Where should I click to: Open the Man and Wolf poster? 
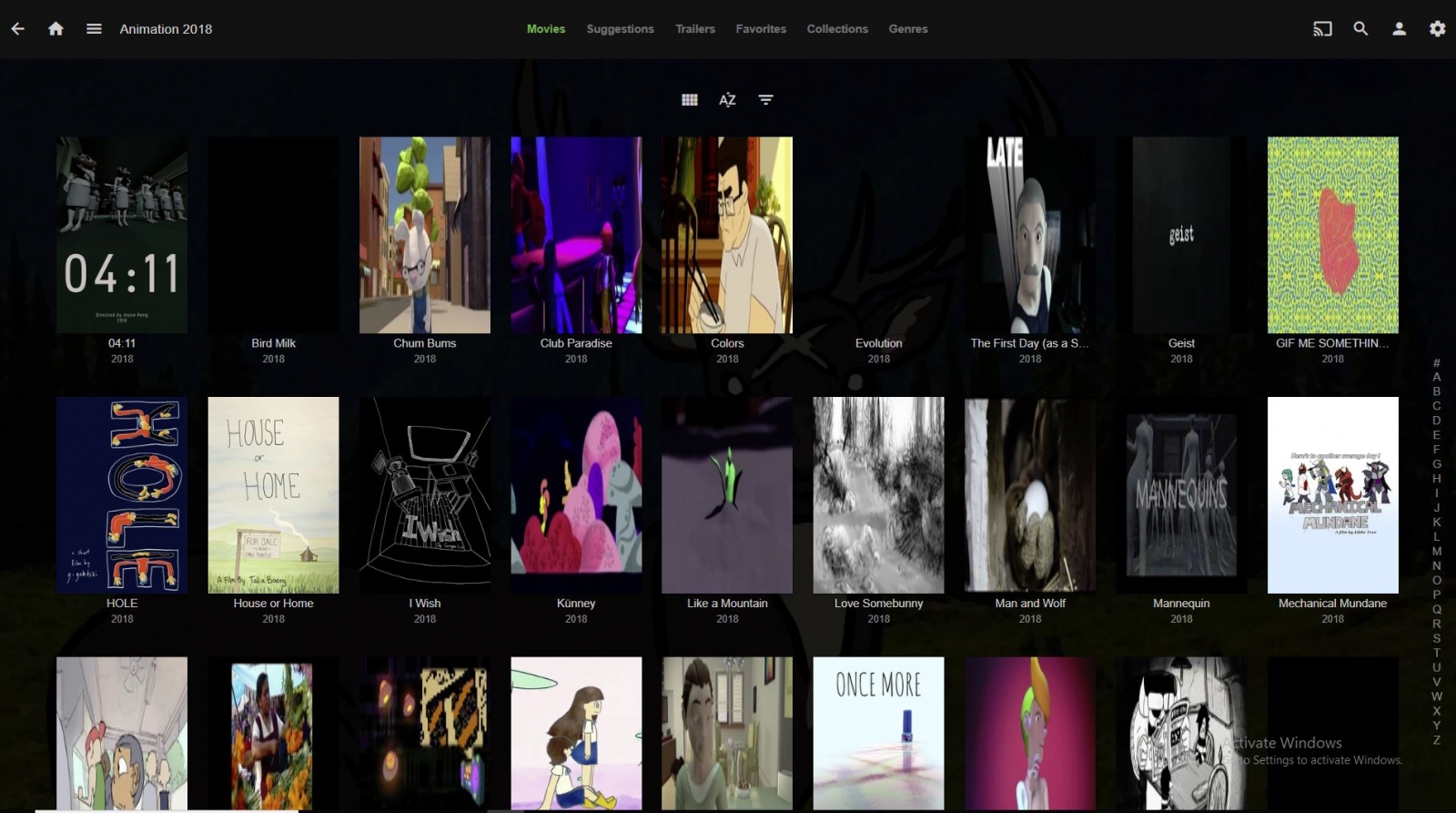click(1030, 495)
